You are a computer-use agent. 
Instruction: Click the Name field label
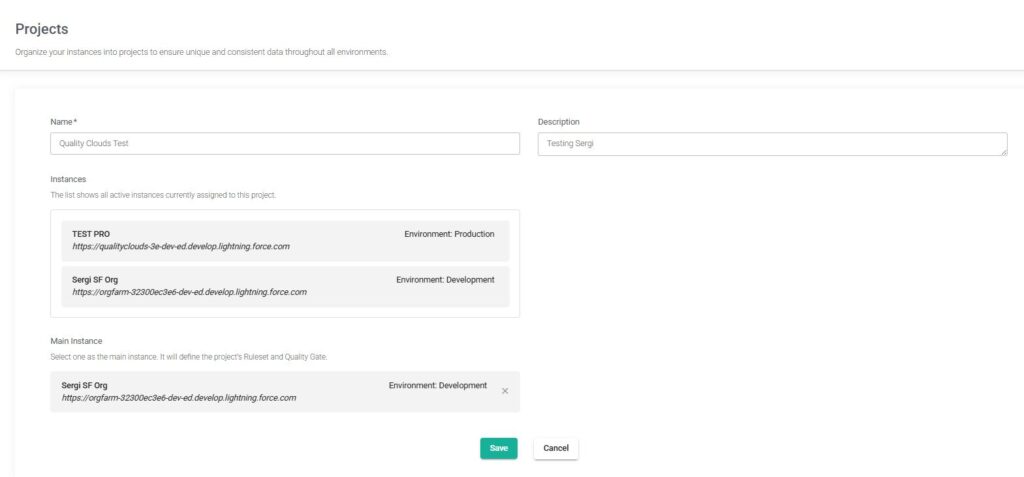tap(64, 122)
